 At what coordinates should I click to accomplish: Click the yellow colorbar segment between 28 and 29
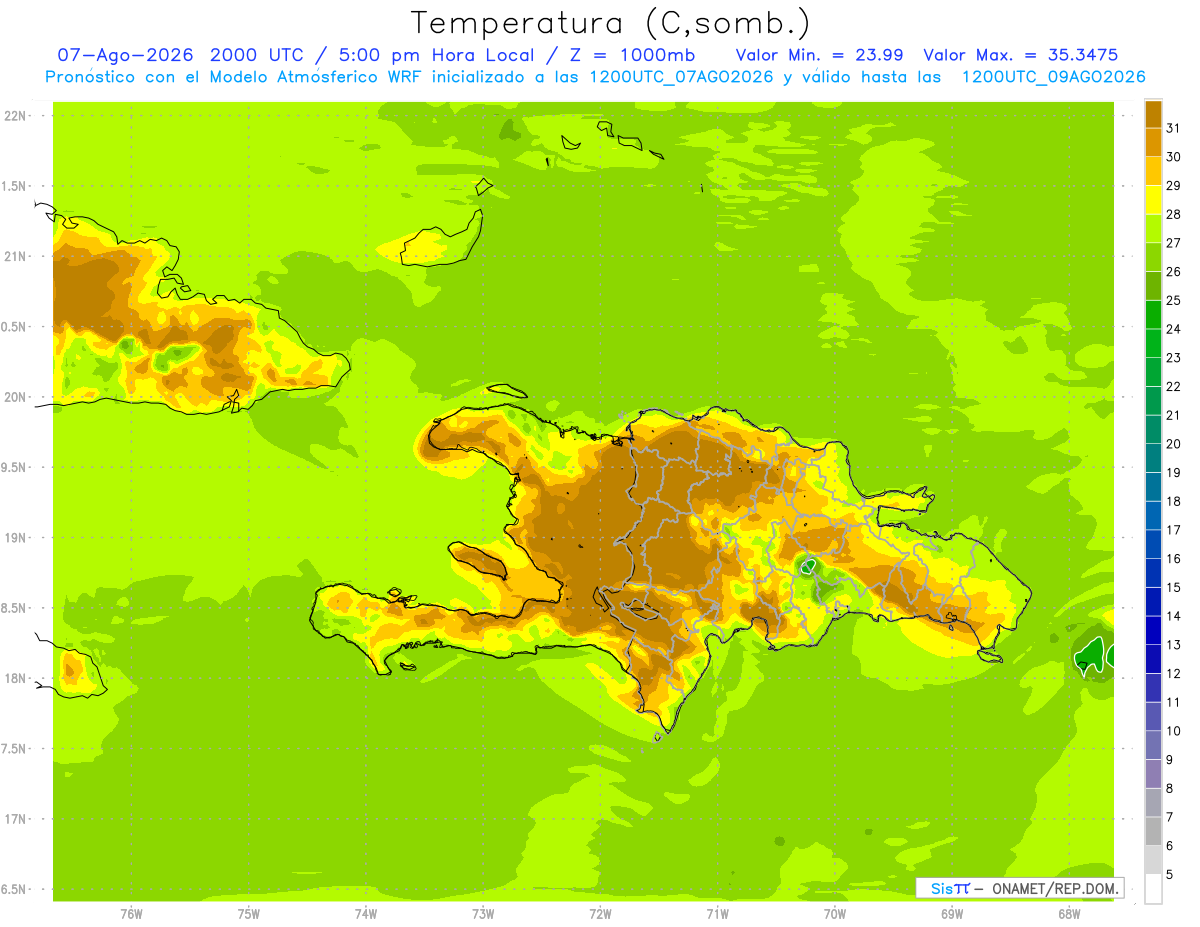[x=1153, y=199]
